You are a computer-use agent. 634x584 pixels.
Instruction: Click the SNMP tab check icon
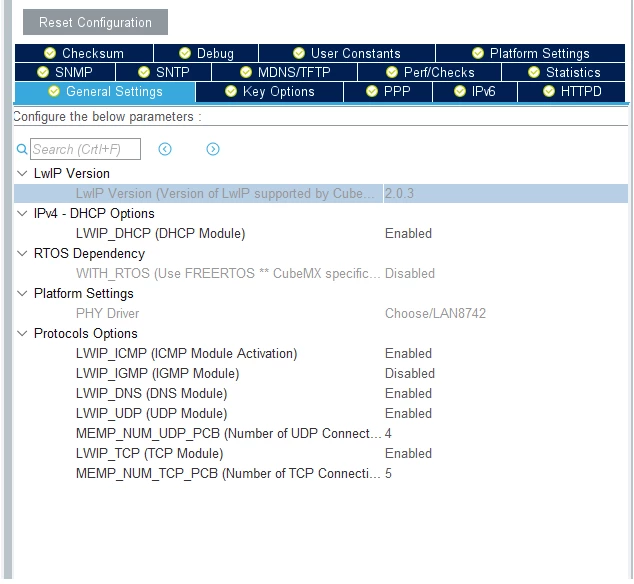[x=43, y=72]
